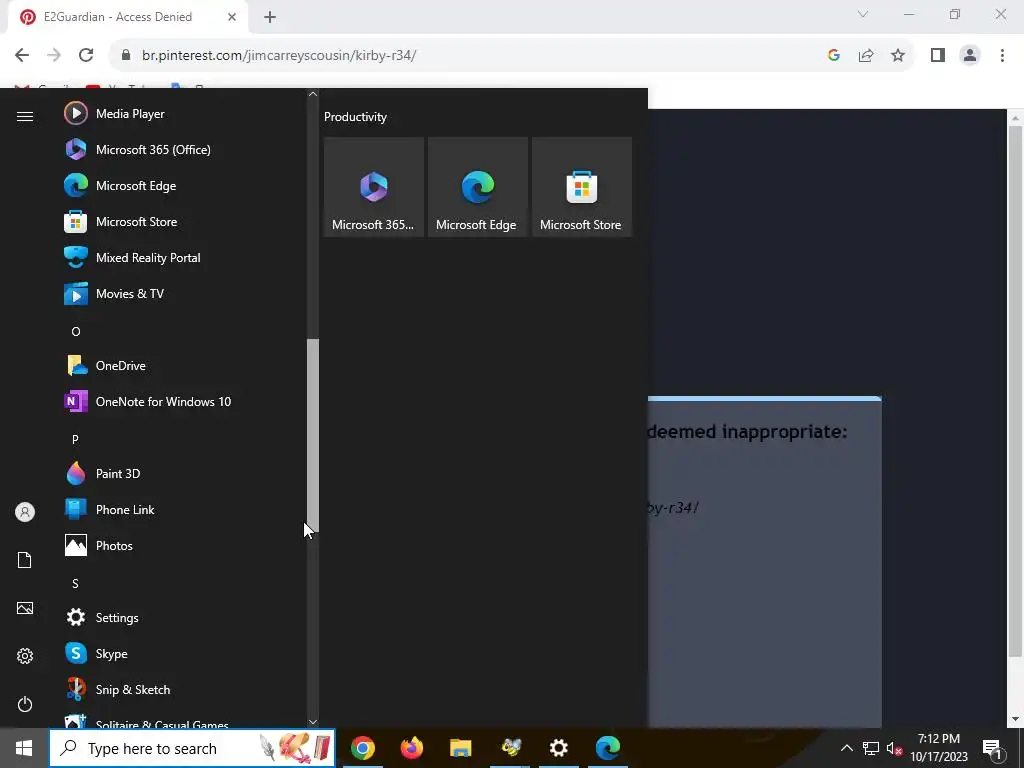Open the taskbar clock and date
1024x768 pixels.
click(x=939, y=748)
